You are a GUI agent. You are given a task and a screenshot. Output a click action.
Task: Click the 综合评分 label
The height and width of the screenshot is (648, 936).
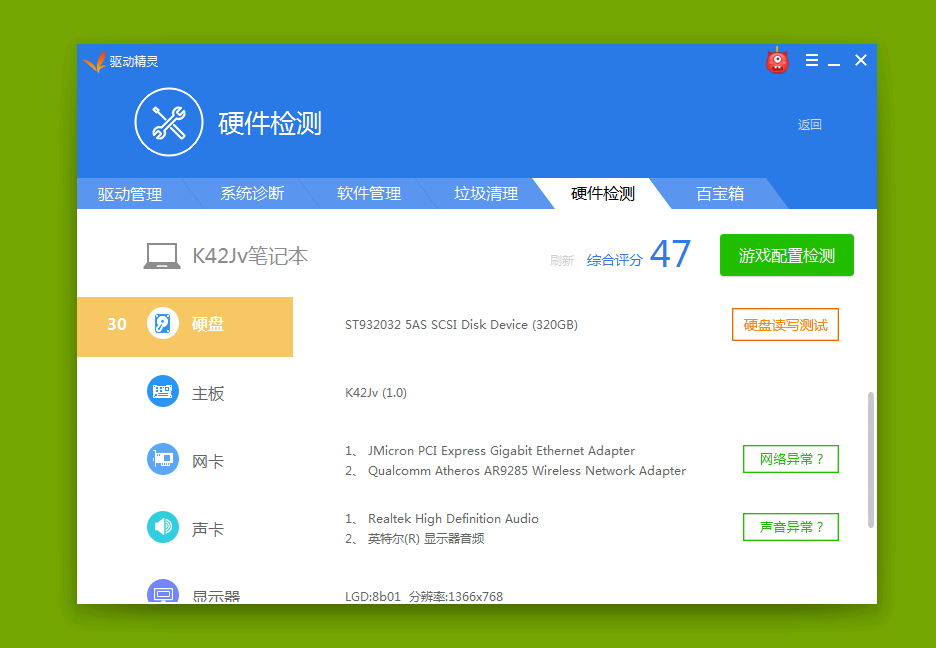click(x=615, y=260)
